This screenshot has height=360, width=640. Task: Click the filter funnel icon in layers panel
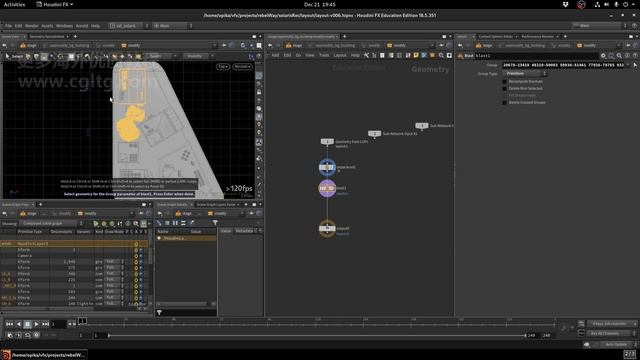(215, 223)
